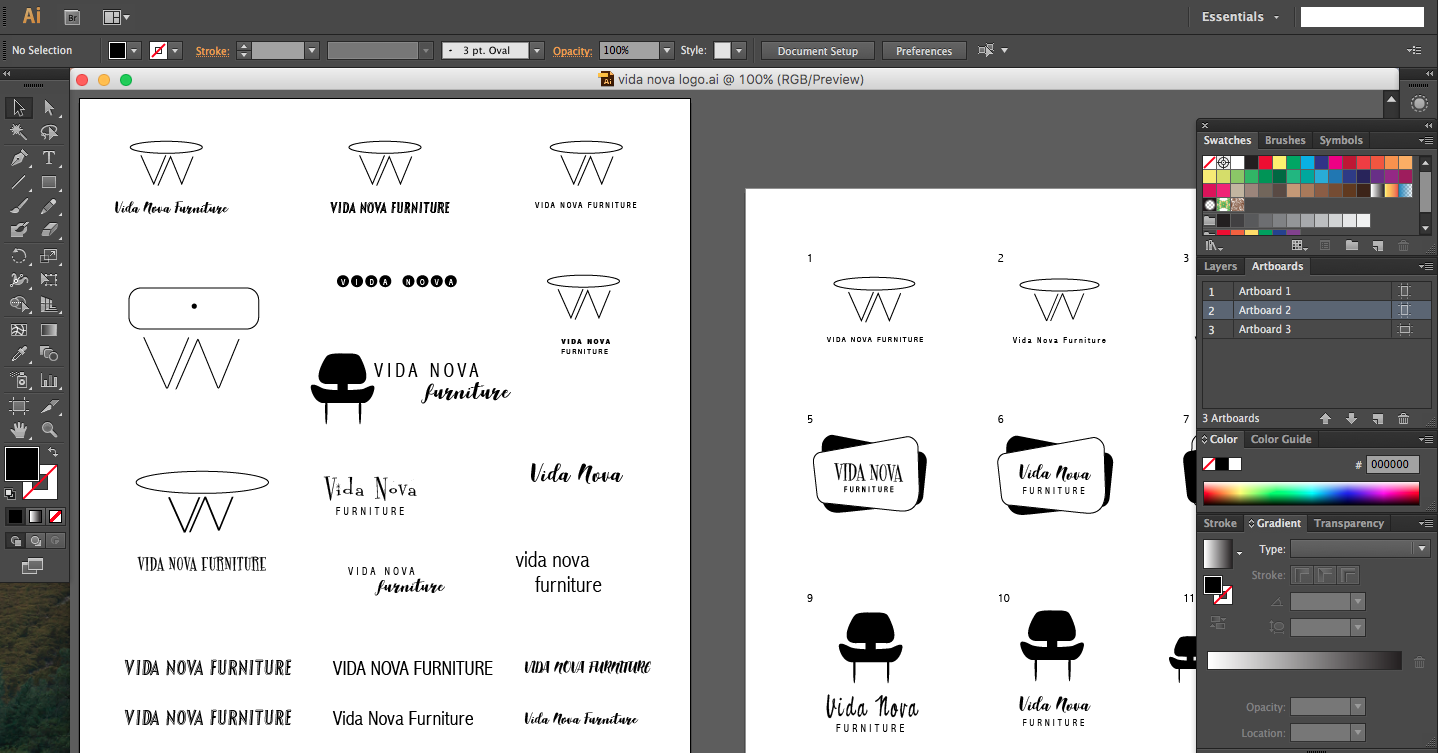1438x753 pixels.
Task: Switch to the Brushes tab
Action: (x=1285, y=141)
